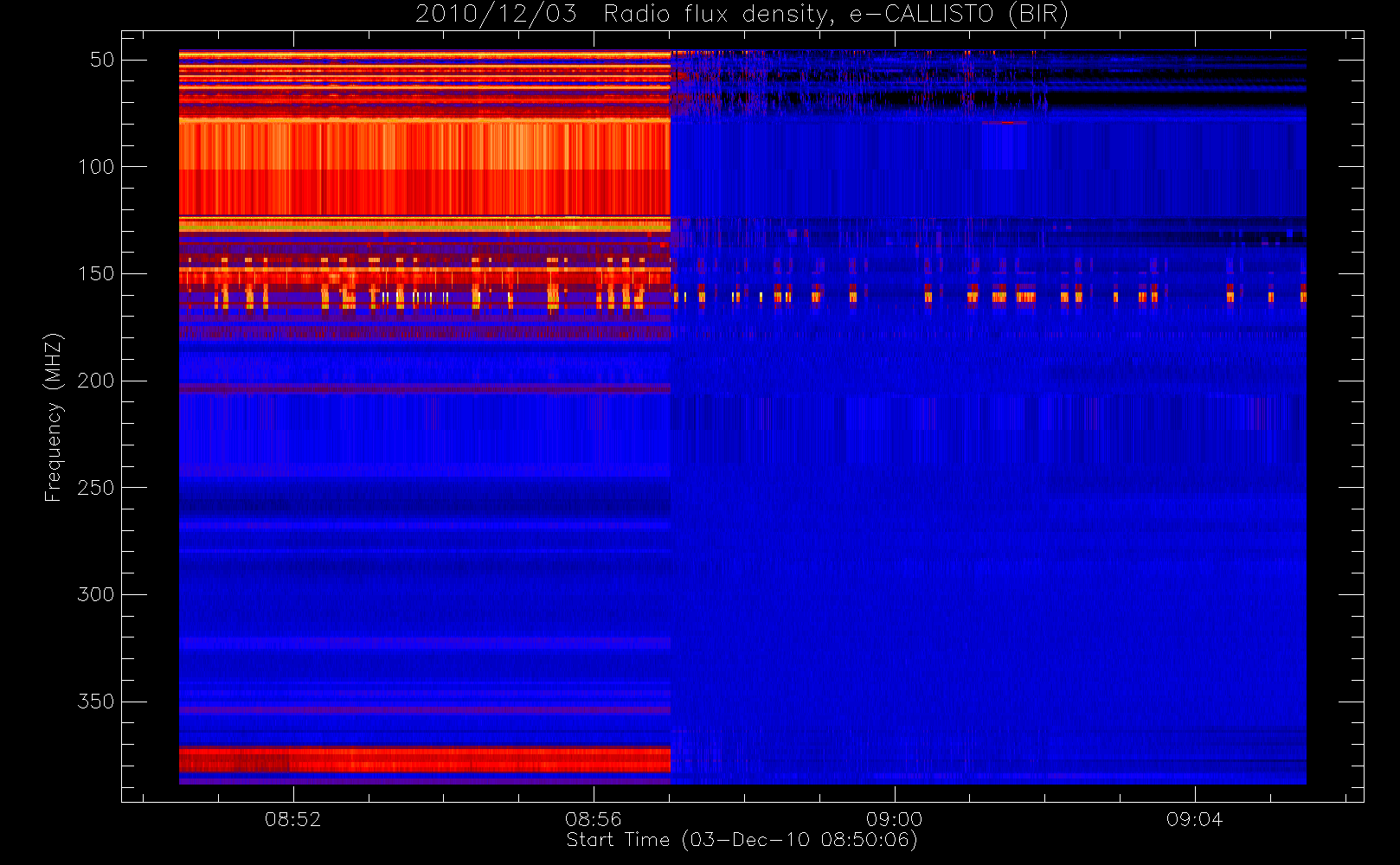Image resolution: width=1400 pixels, height=865 pixels.
Task: Click the 08:52 time tick label
Action: pos(292,819)
